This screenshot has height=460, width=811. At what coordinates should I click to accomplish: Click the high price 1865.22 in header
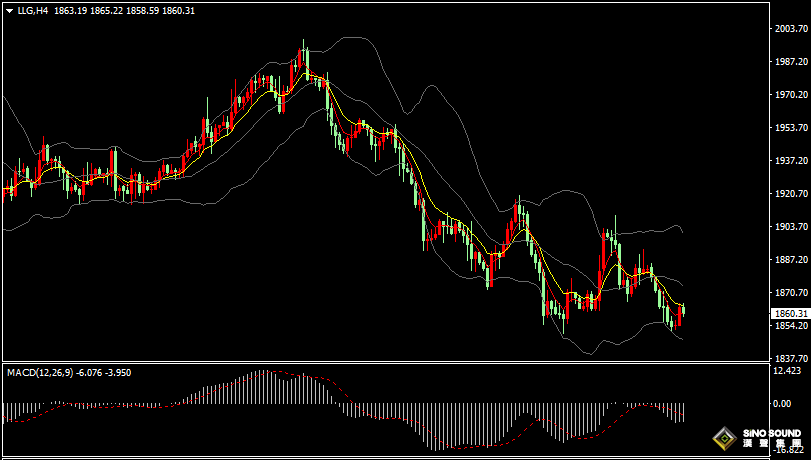pos(106,10)
